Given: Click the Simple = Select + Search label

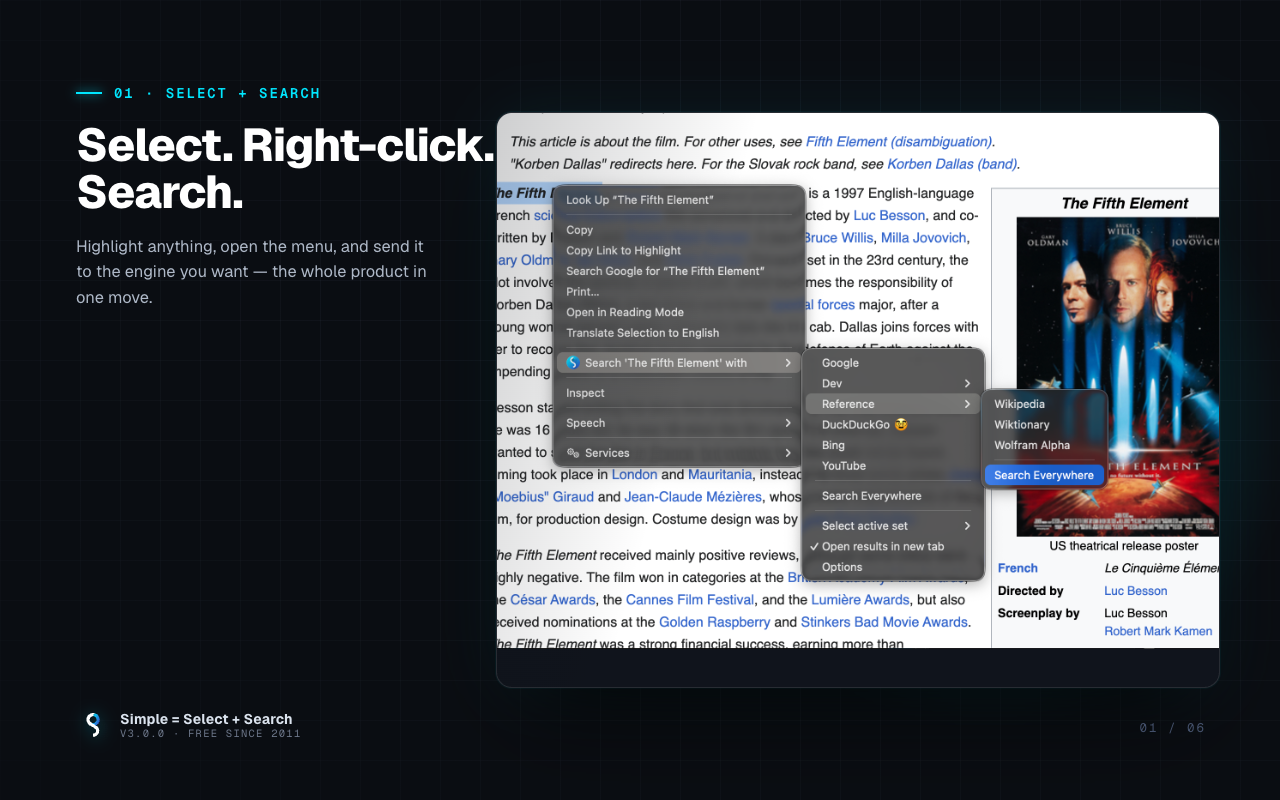Looking at the screenshot, I should click(206, 719).
